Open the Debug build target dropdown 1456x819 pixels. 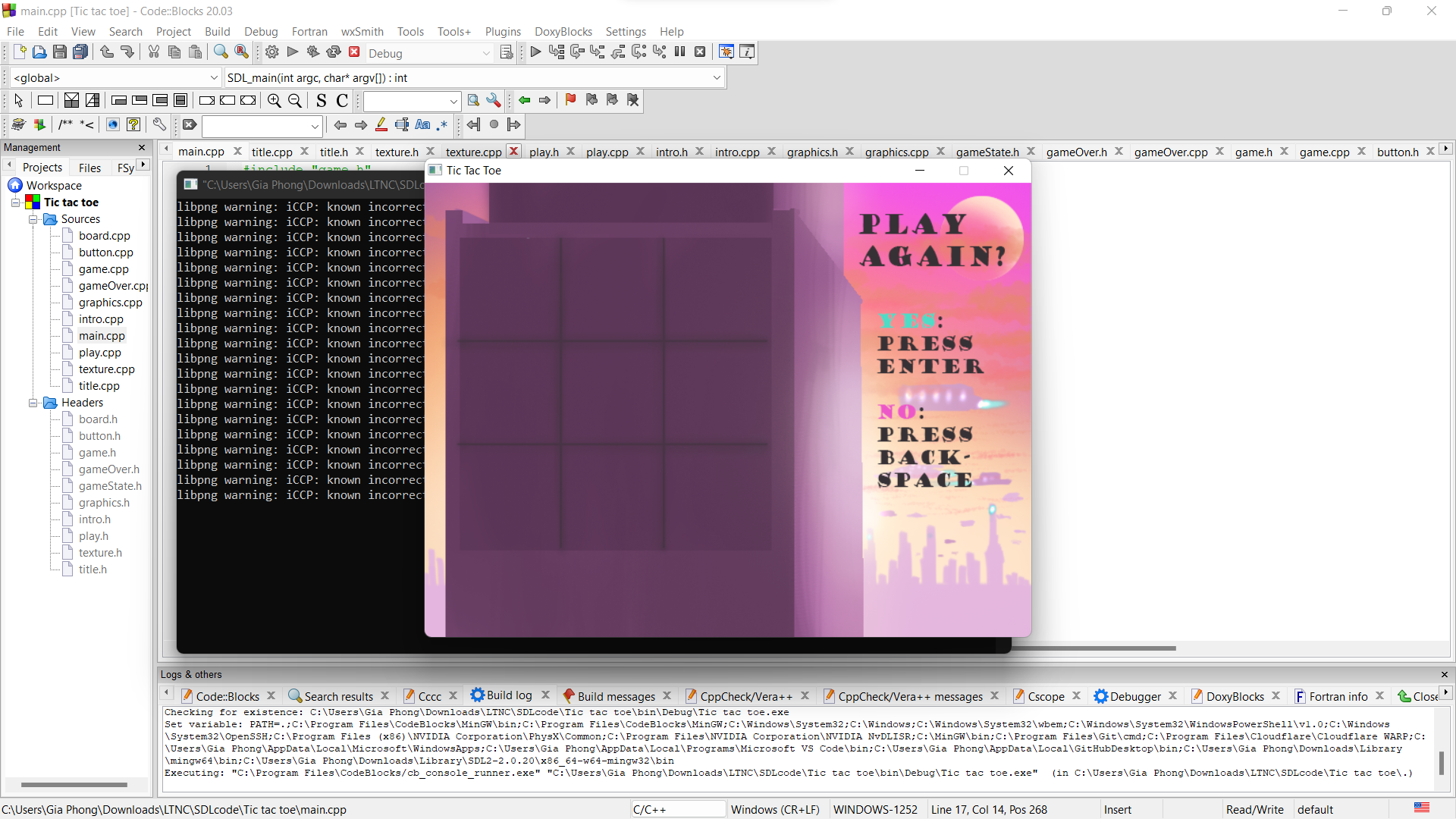(x=486, y=53)
